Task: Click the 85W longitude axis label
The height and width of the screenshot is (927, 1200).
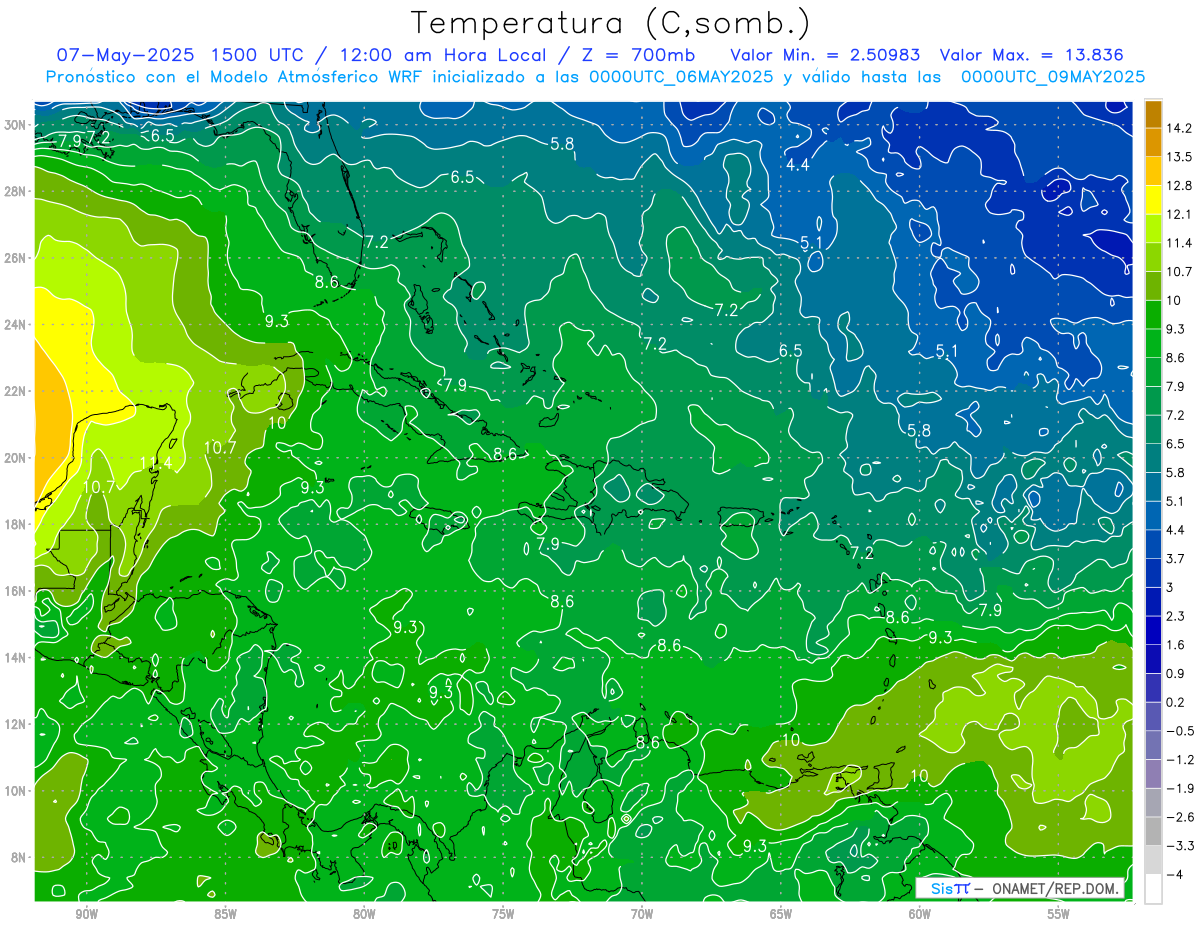Action: 225,915
